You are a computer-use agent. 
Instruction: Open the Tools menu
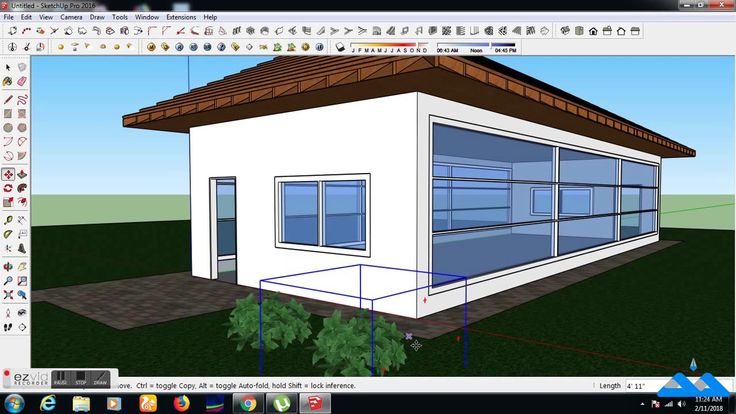(120, 17)
